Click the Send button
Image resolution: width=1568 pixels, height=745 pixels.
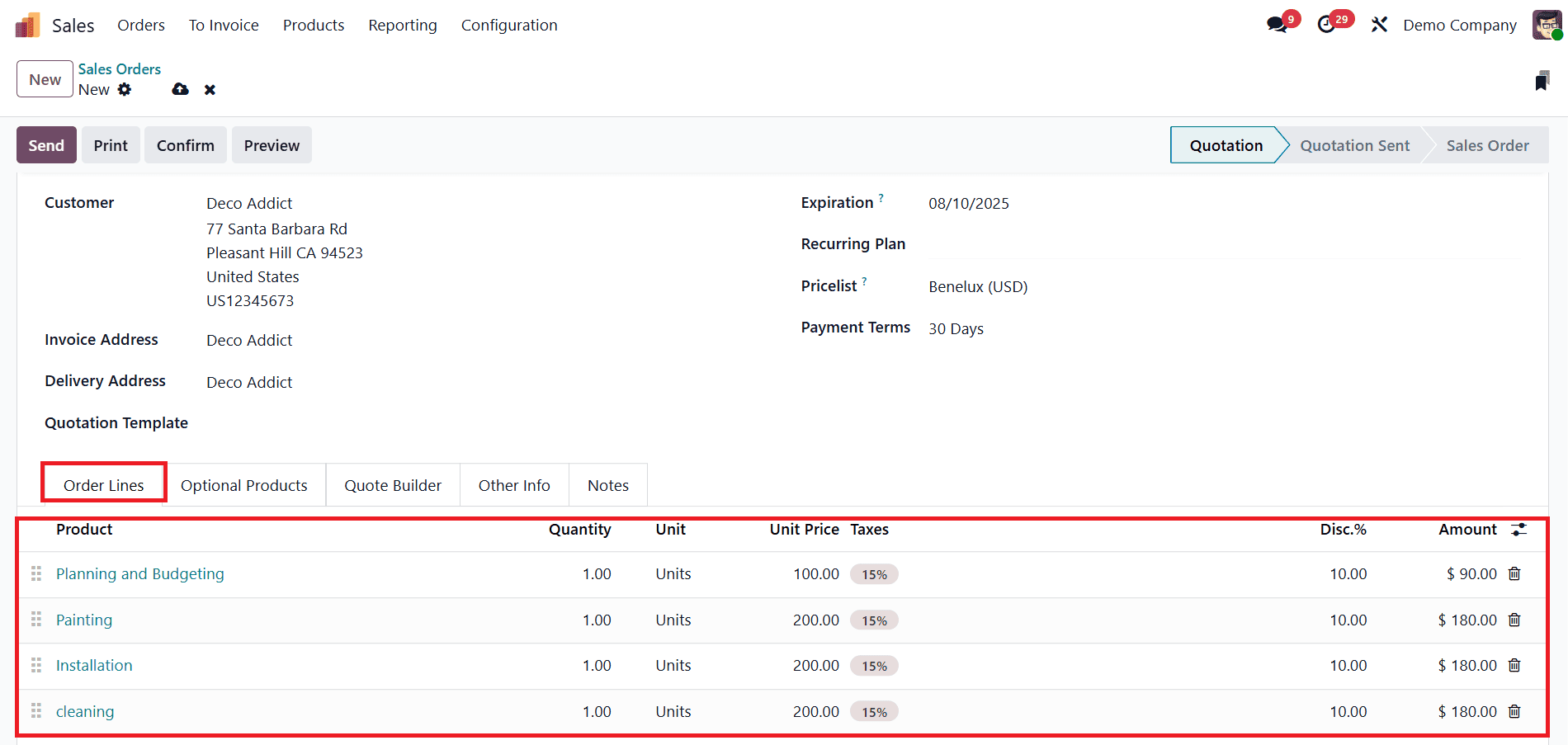pos(46,145)
